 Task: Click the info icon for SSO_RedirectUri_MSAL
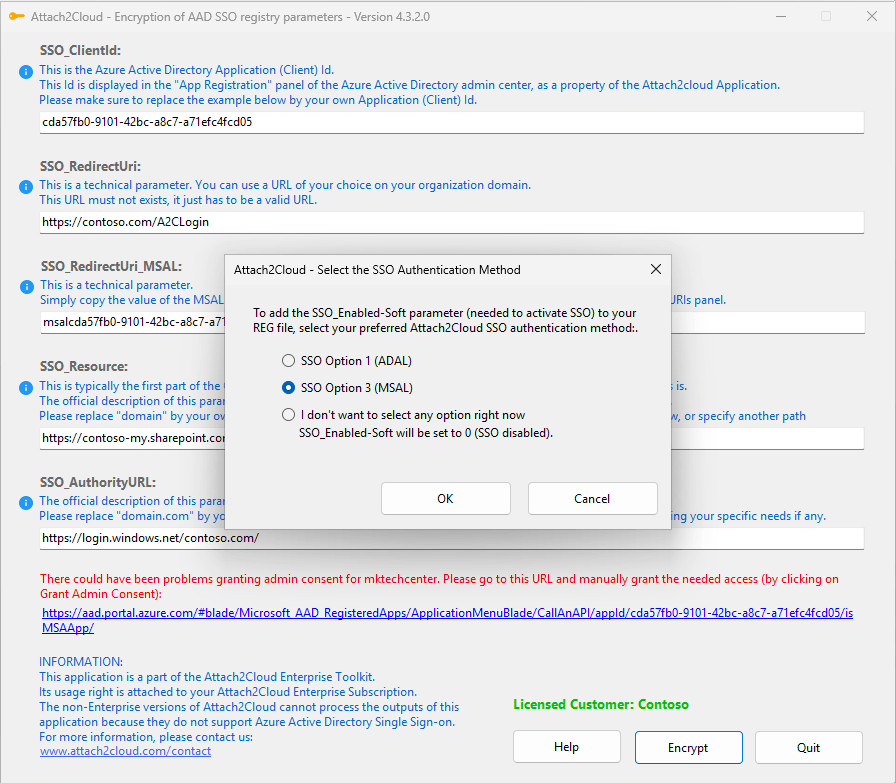click(25, 285)
